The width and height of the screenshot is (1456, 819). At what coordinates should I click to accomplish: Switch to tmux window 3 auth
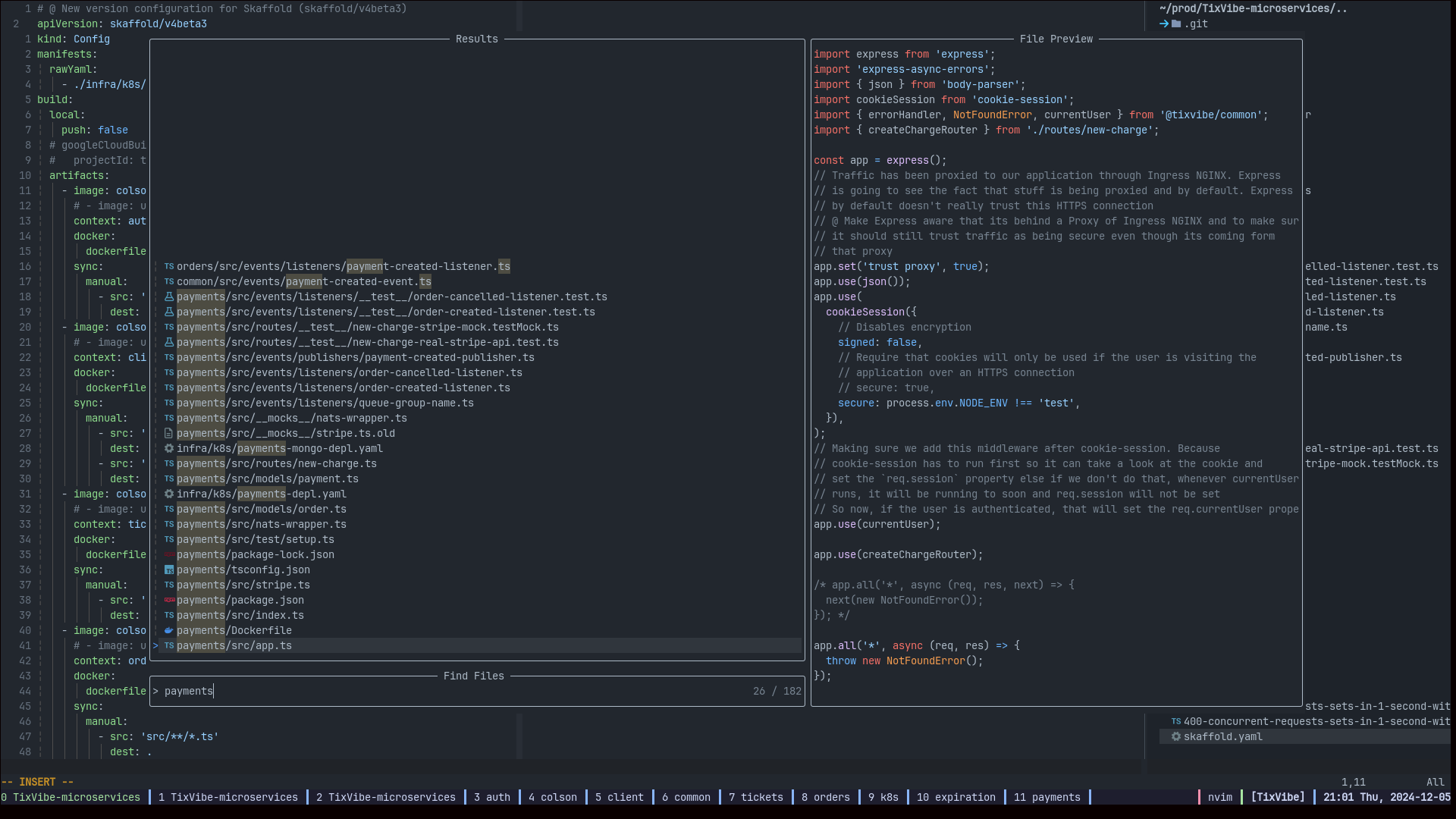click(x=491, y=797)
